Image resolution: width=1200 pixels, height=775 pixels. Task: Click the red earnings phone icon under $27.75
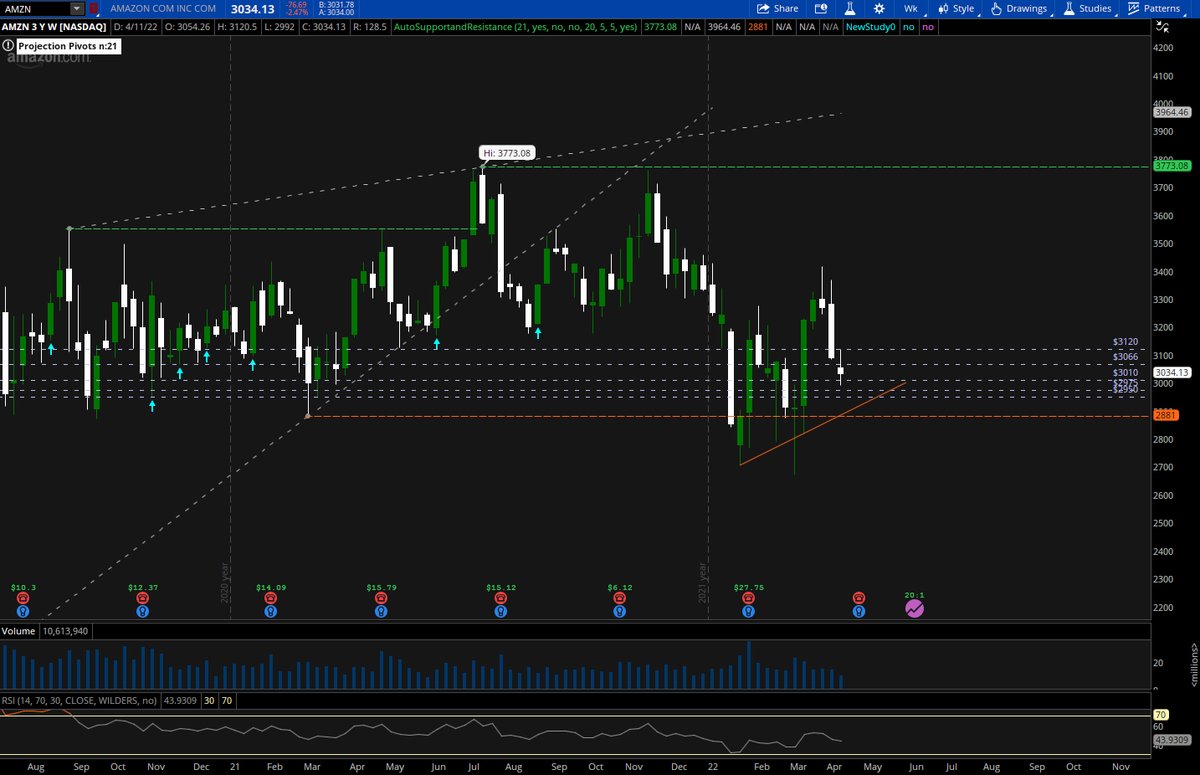pos(747,598)
